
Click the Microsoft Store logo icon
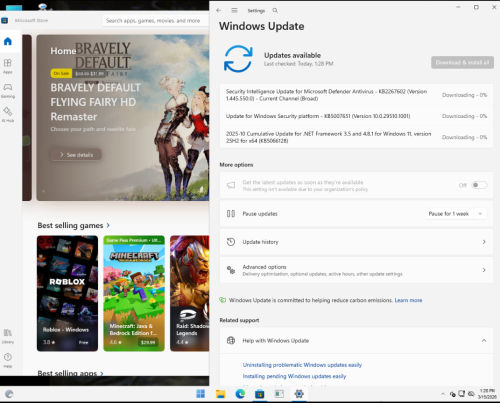[4, 21]
